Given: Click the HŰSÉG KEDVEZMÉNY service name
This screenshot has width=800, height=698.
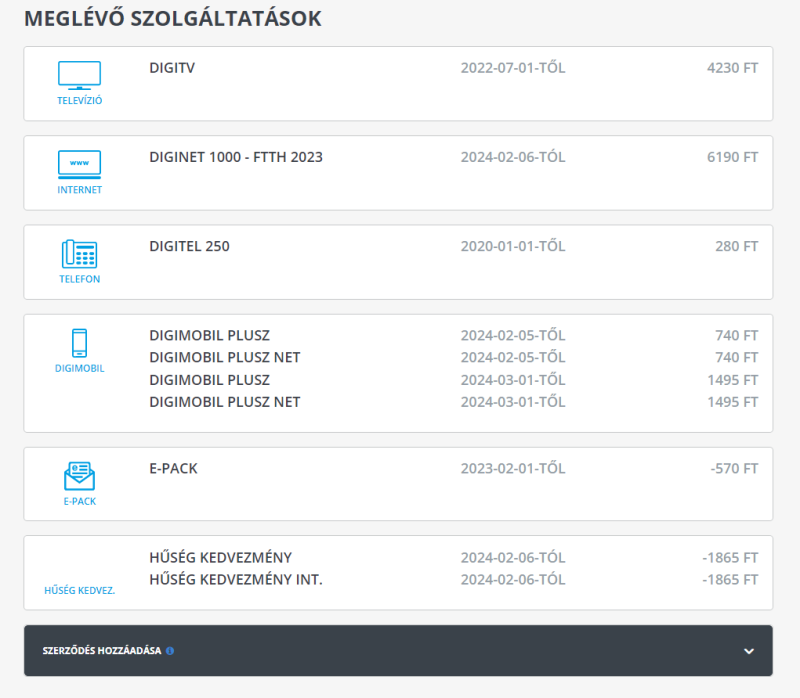Looking at the screenshot, I should pyautogui.click(x=220, y=558).
